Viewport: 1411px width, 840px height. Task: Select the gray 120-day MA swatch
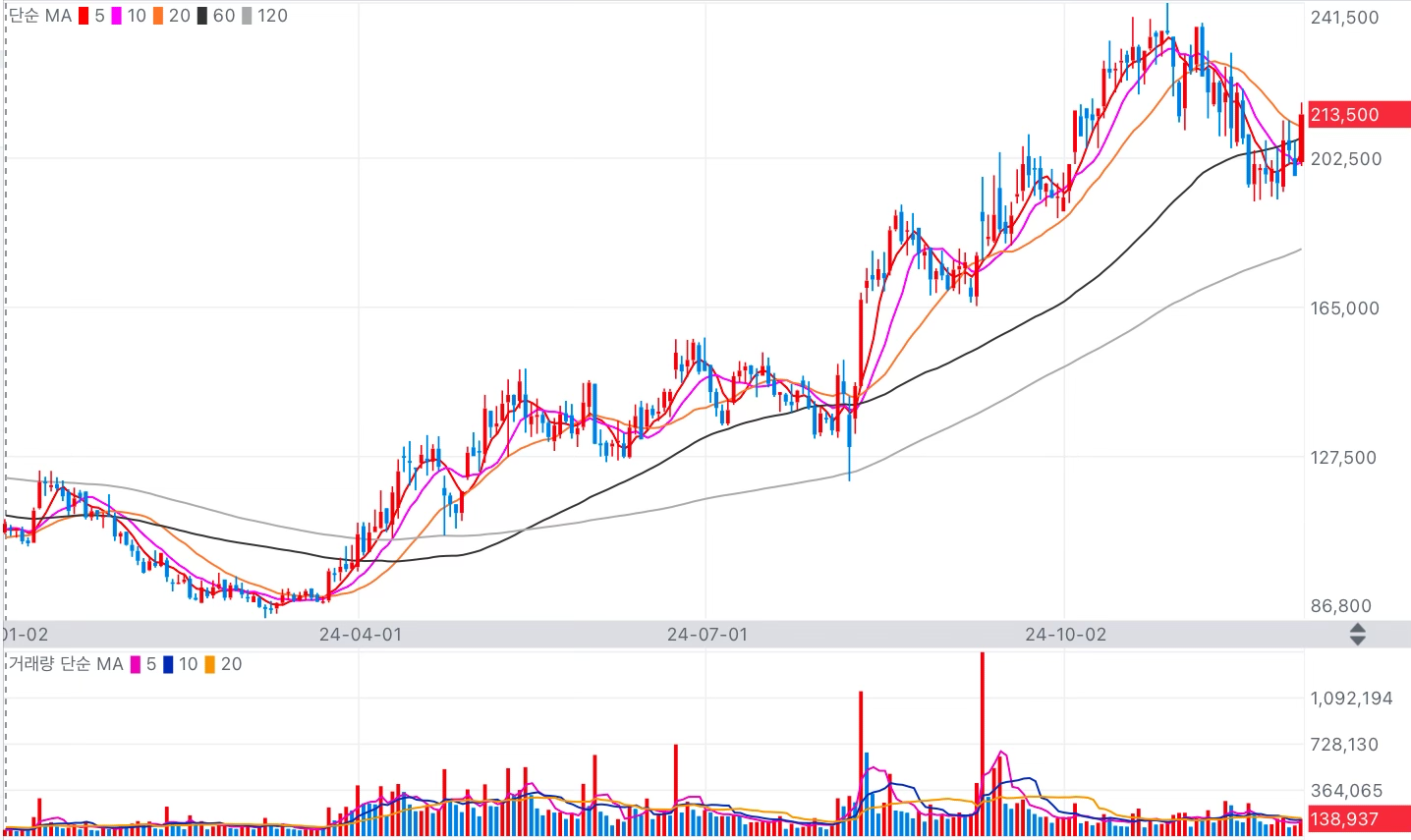[x=247, y=16]
